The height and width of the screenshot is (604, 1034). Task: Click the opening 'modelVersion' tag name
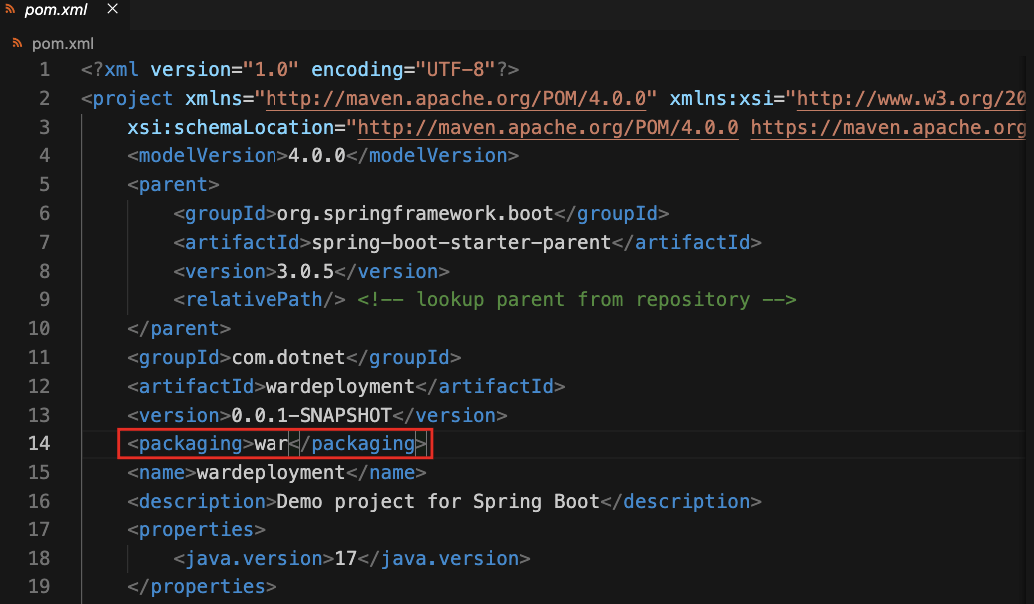click(208, 156)
